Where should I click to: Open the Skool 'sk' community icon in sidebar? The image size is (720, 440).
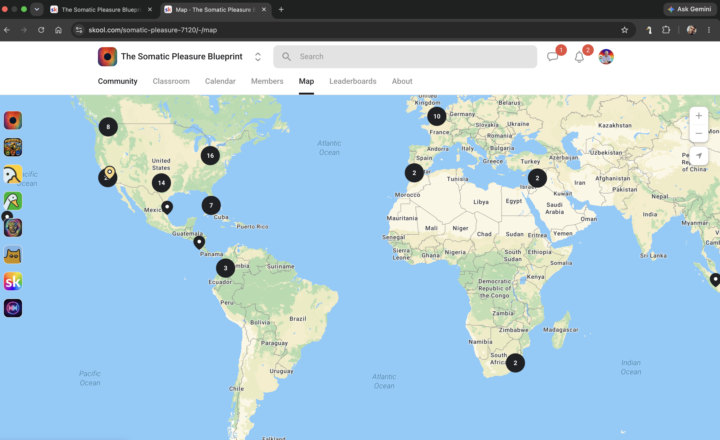point(13,282)
